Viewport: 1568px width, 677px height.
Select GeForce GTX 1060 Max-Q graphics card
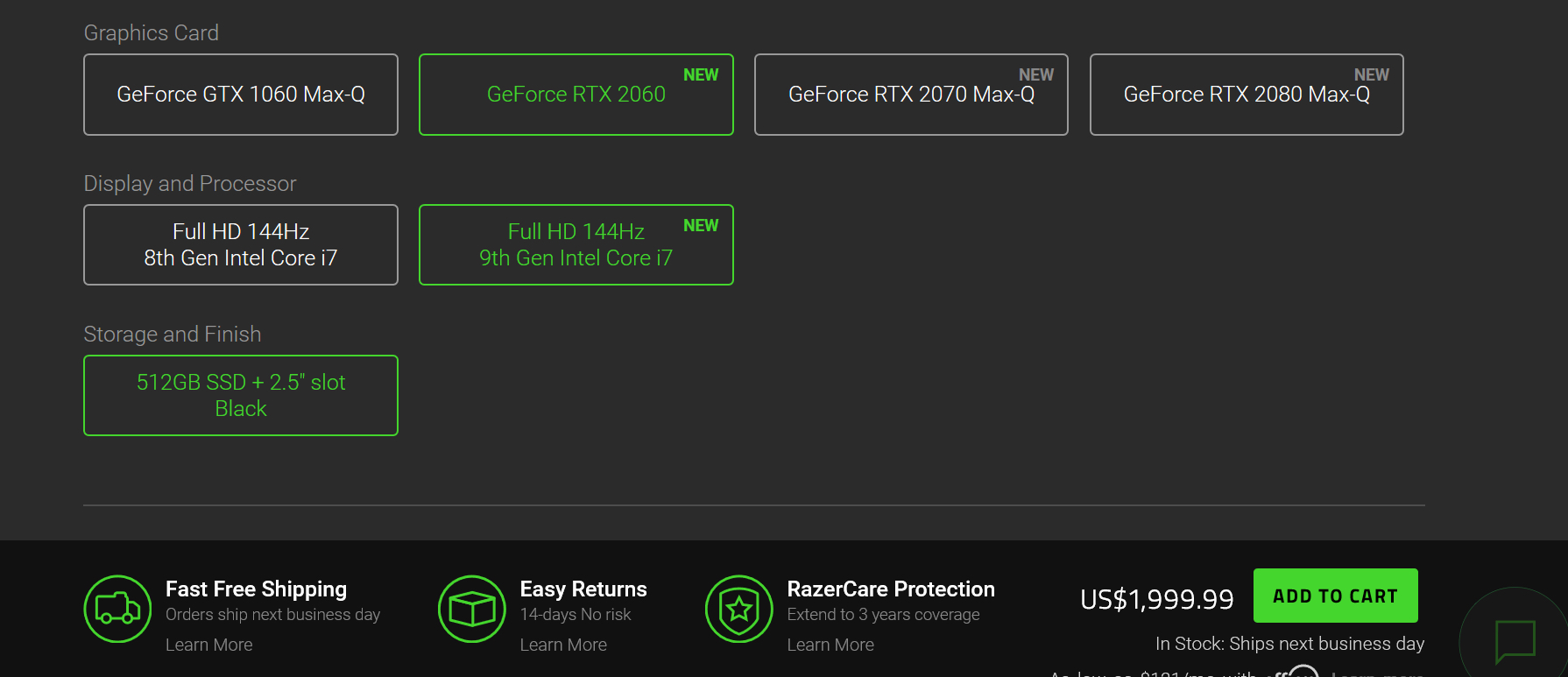click(x=241, y=95)
